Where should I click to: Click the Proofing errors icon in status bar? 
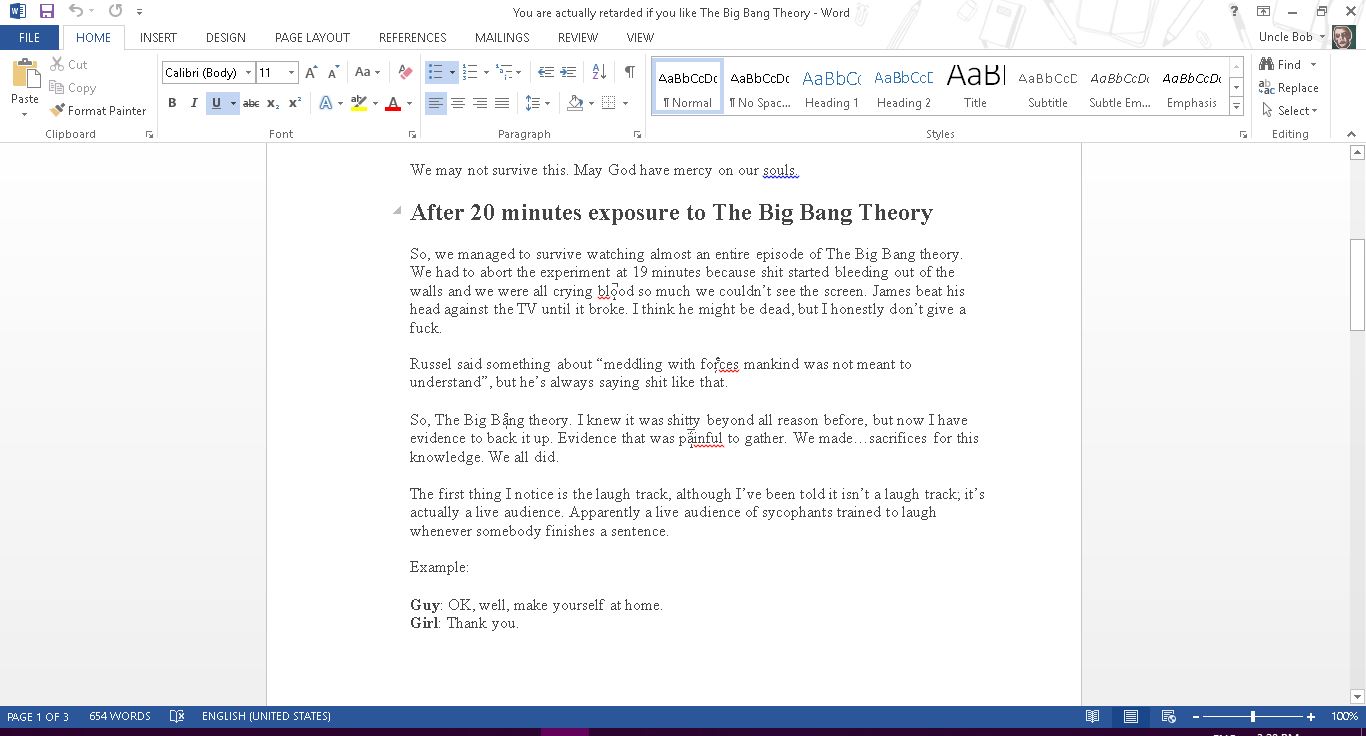point(177,716)
